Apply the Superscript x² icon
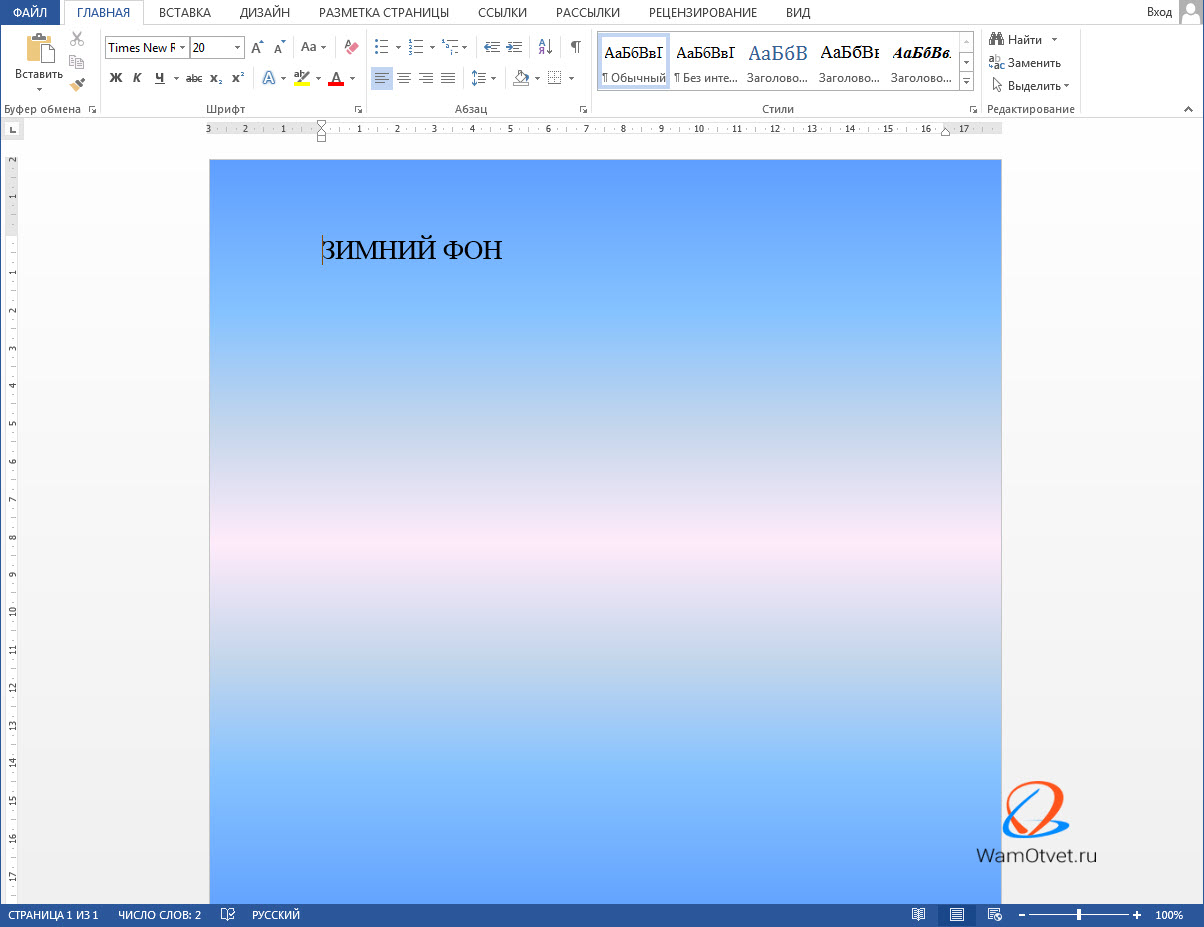This screenshot has height=927, width=1204. (237, 78)
